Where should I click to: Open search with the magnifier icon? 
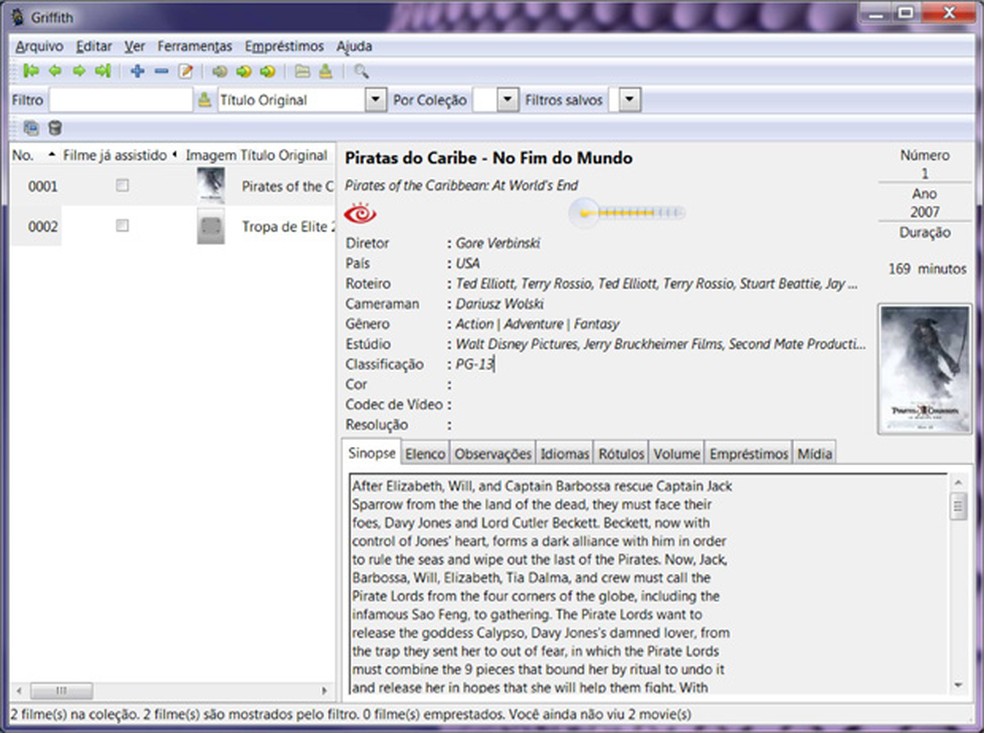[361, 71]
